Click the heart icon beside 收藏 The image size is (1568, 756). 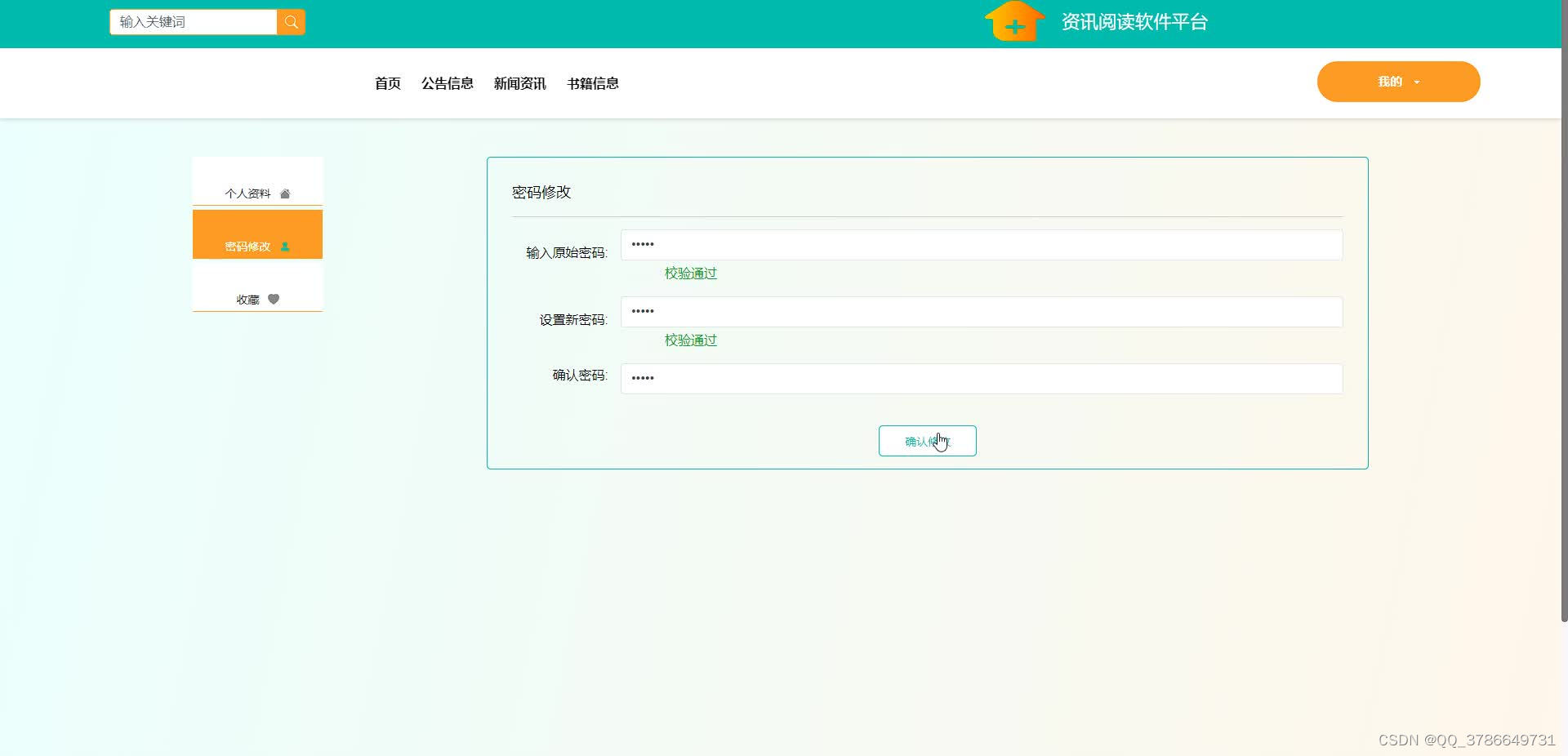274,300
